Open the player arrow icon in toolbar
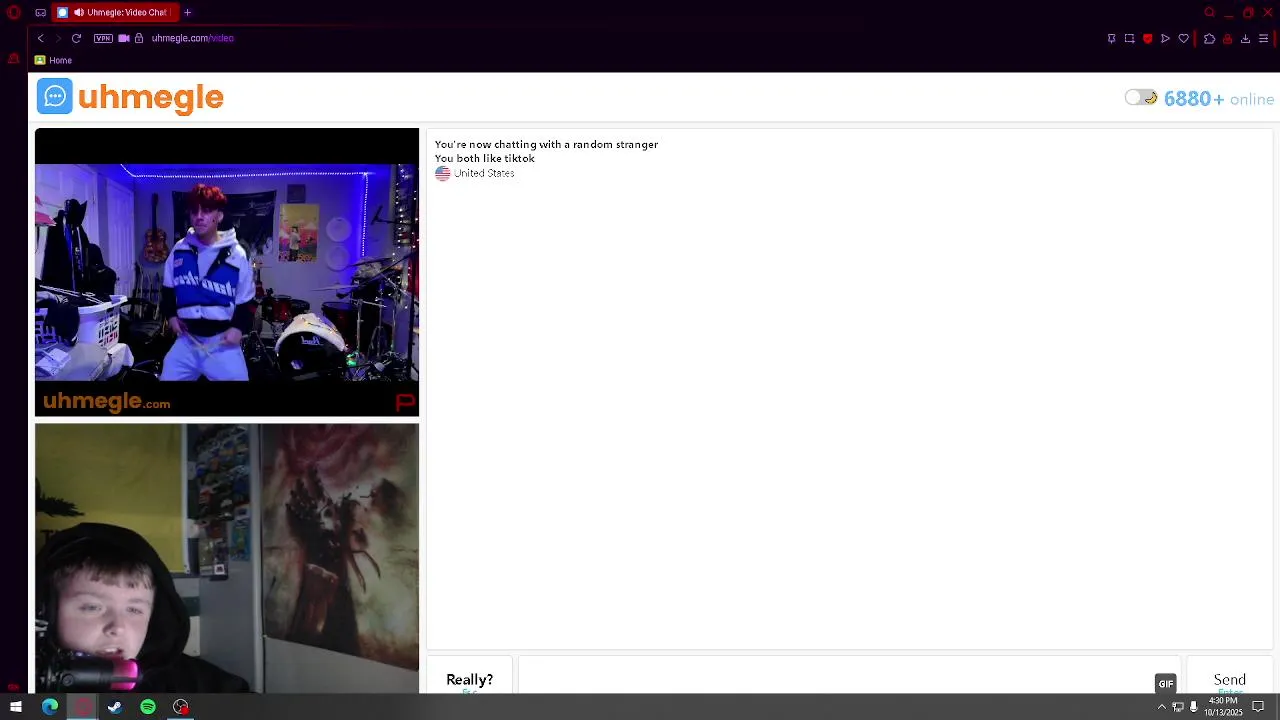1280x720 pixels. tap(1165, 39)
